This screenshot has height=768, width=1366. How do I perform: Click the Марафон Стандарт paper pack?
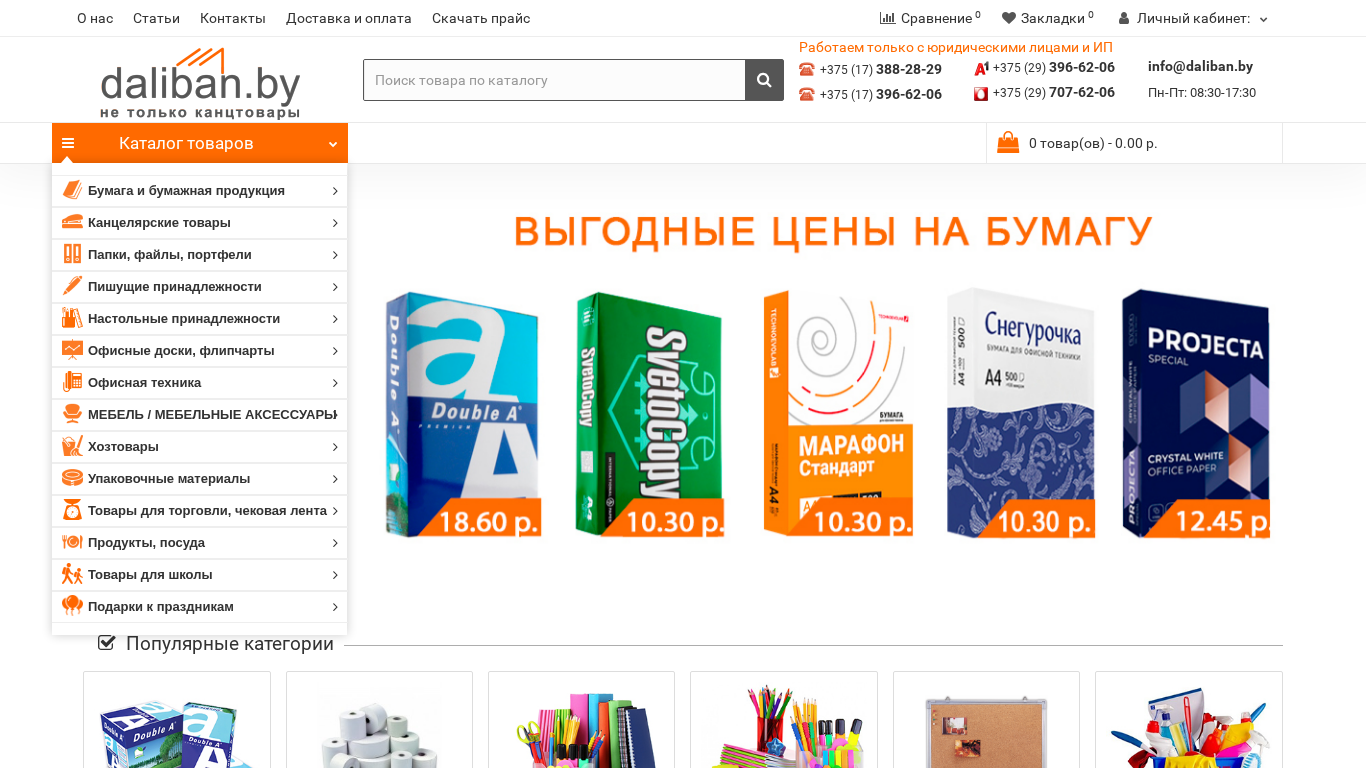(838, 413)
